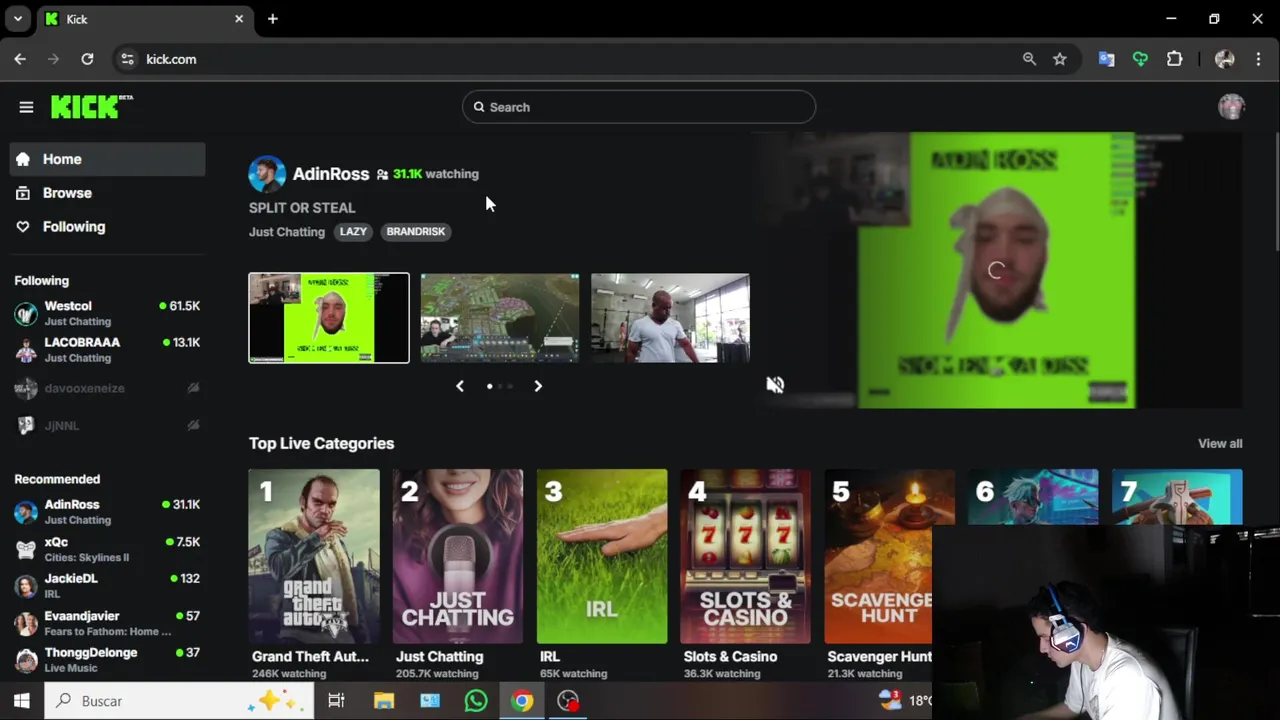Click View all for Top Live Categories
The width and height of the screenshot is (1280, 720).
tap(1220, 444)
